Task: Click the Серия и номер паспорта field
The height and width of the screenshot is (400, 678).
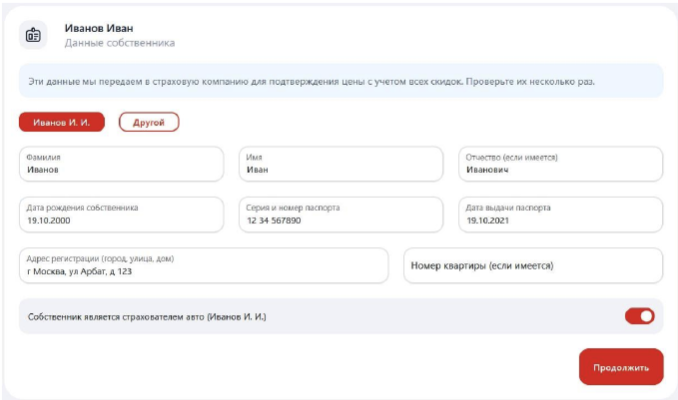Action: (341, 214)
